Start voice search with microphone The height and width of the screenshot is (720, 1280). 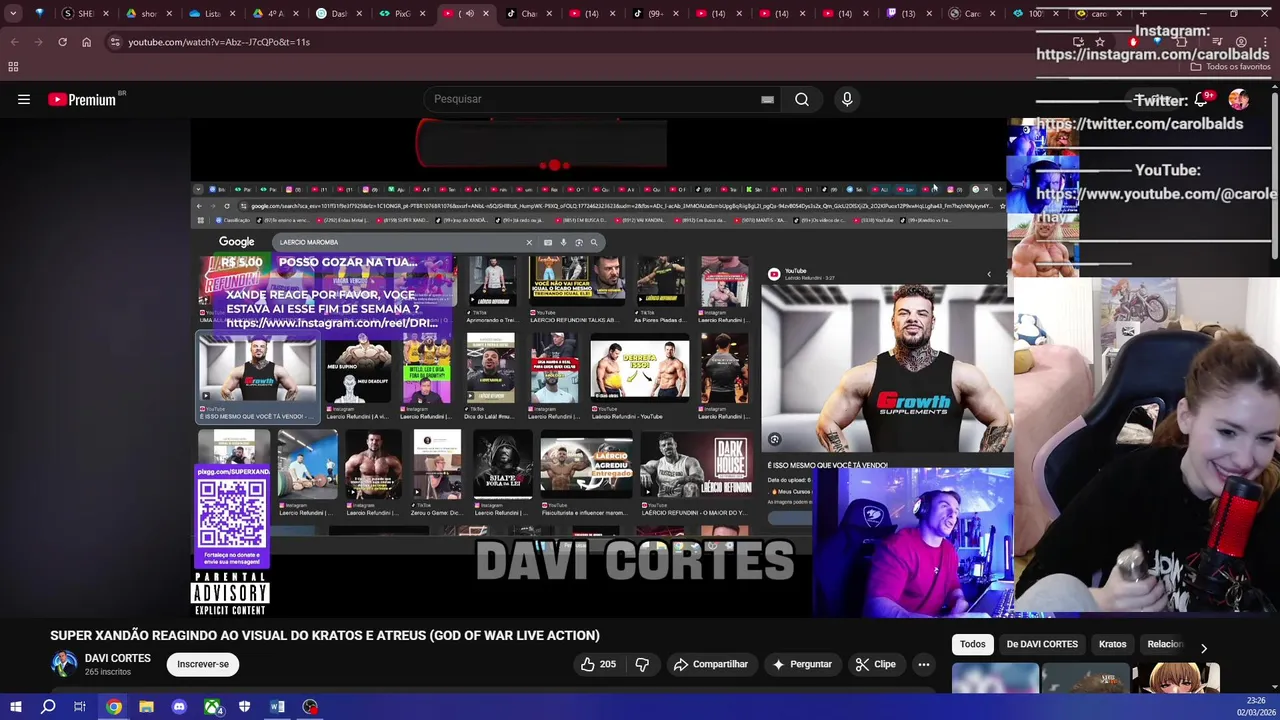(847, 99)
